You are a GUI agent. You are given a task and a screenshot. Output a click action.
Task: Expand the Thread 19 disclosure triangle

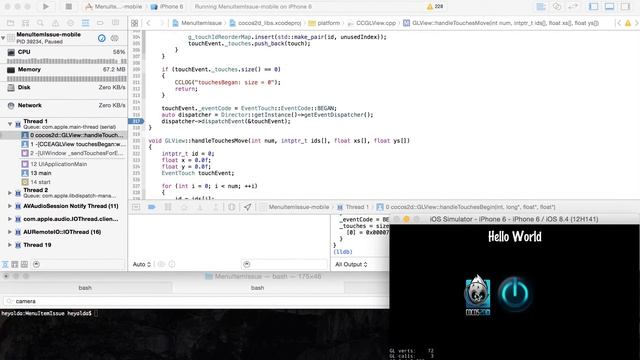10,245
